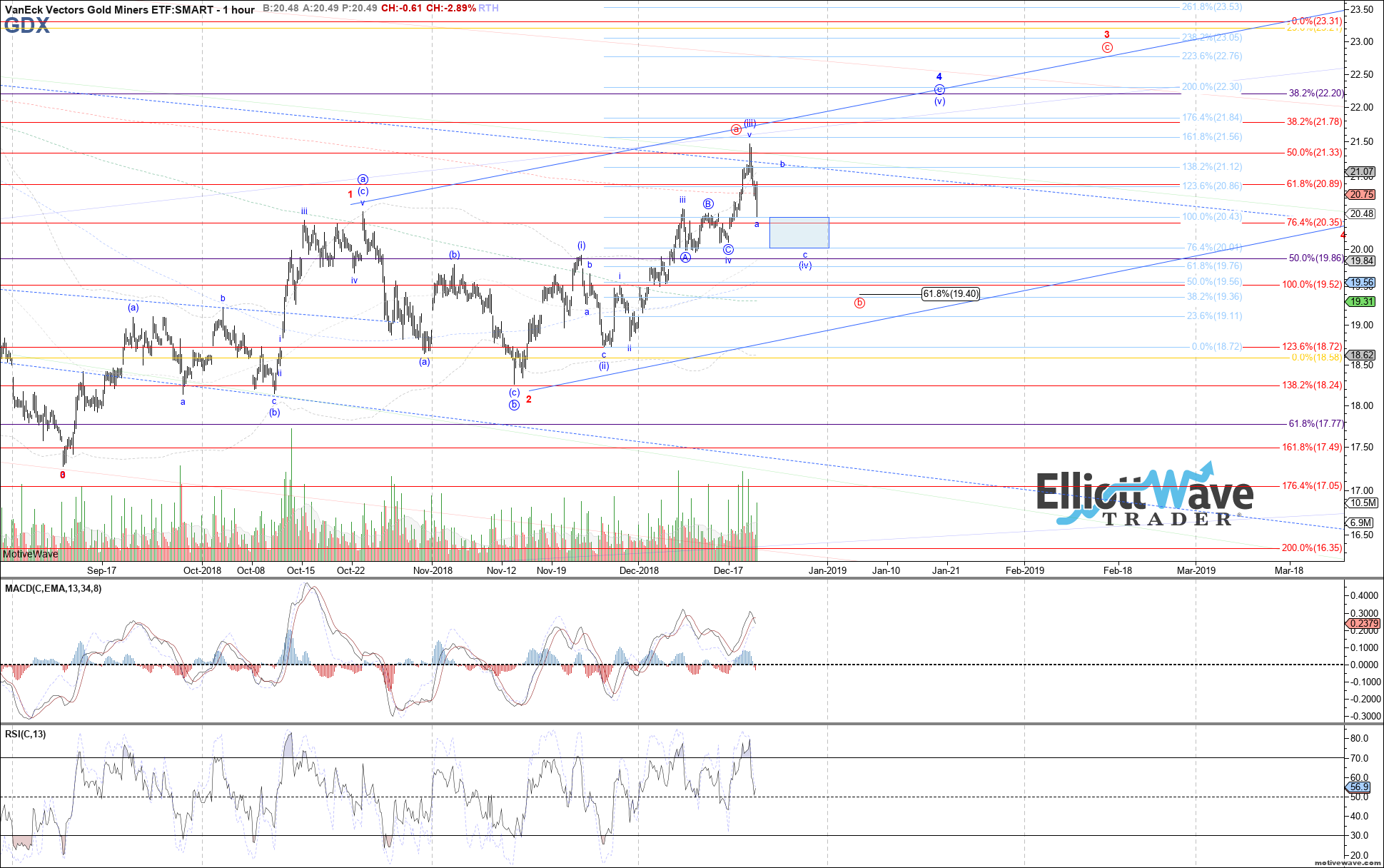Click the red wave 1 label near Oct-22
This screenshot has height=868, width=1384.
point(350,194)
